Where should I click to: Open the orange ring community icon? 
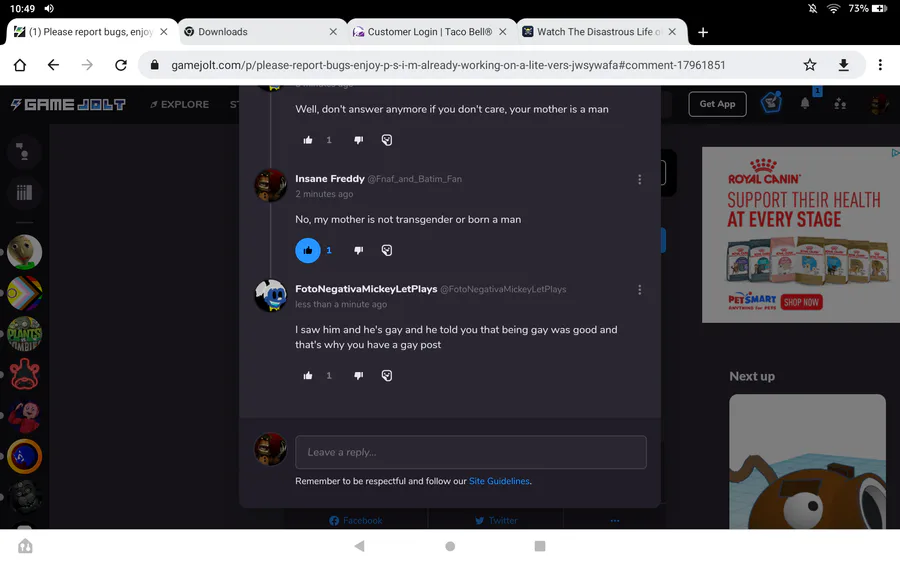tap(24, 456)
